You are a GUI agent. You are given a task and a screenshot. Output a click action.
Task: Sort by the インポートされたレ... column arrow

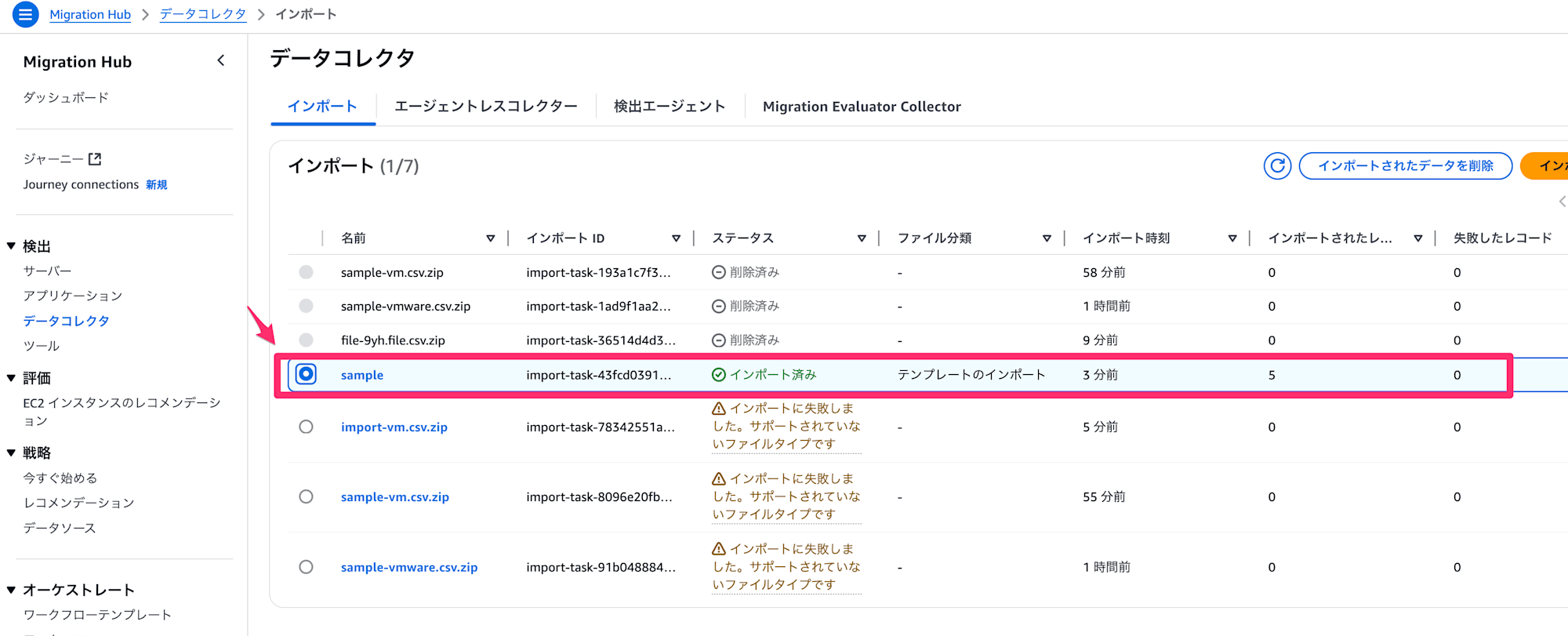1418,238
